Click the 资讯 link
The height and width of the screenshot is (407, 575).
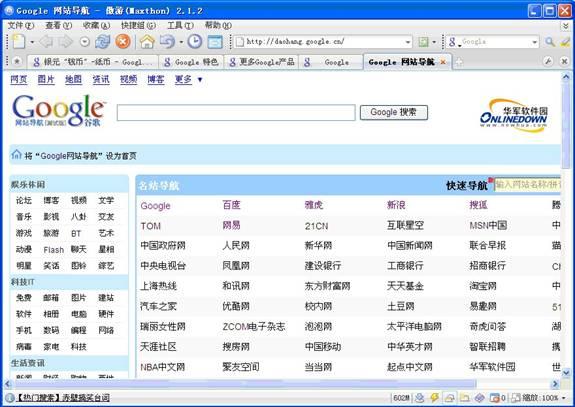point(101,79)
